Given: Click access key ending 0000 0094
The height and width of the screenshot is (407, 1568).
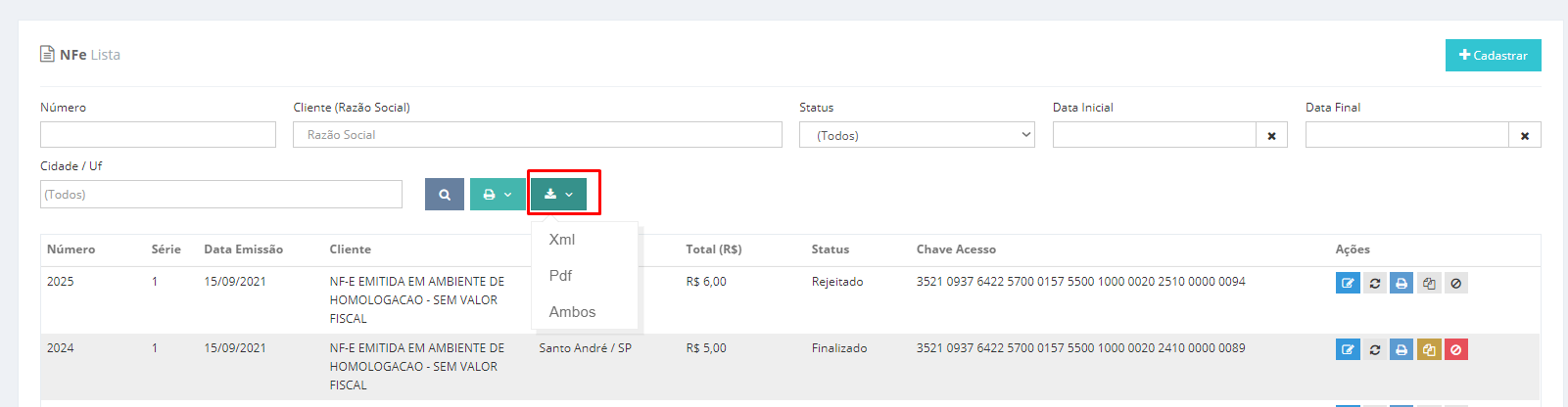Looking at the screenshot, I should (x=1081, y=282).
